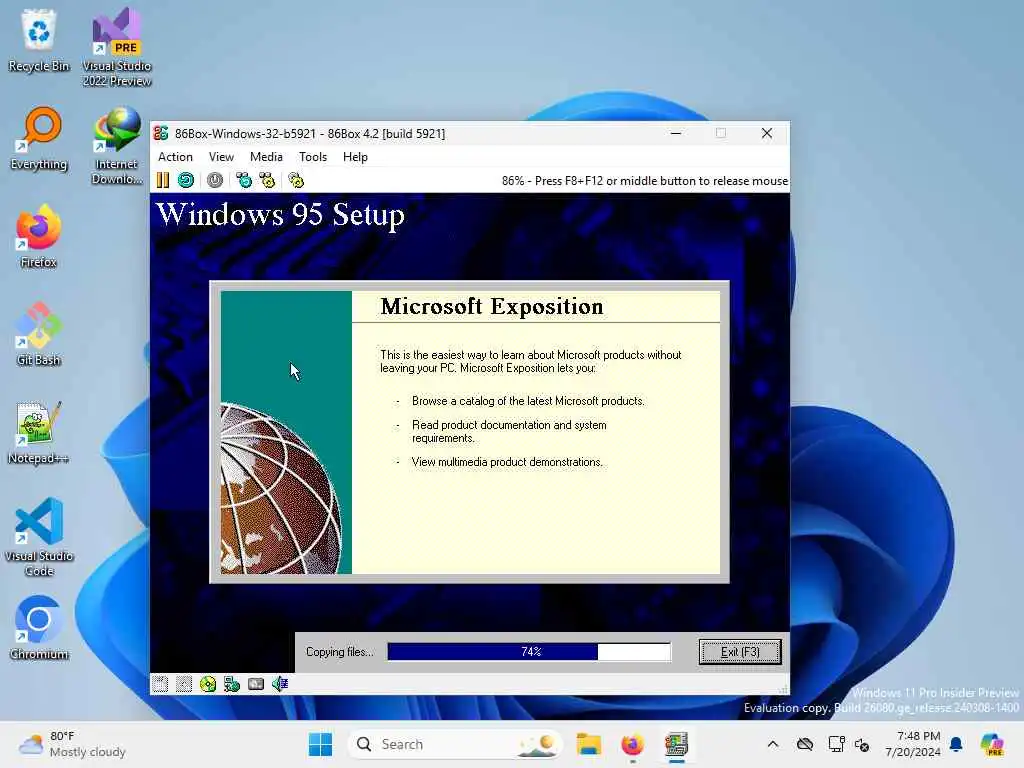This screenshot has height=768, width=1024.
Task: Send Ctrl+Alt+Esc via toolbar icon
Action: [268, 180]
